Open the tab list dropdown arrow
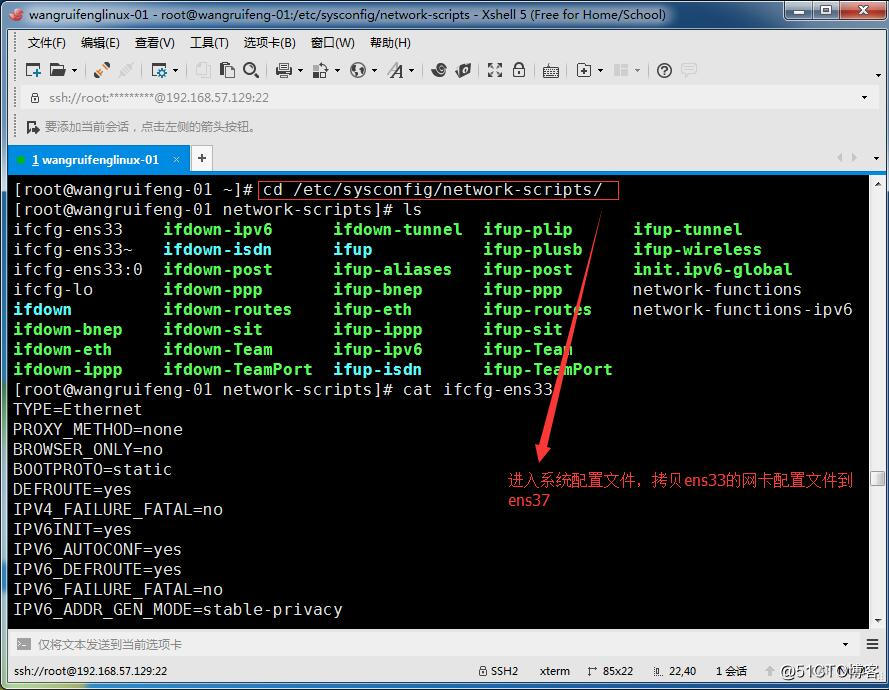This screenshot has height=690, width=889. click(x=876, y=158)
